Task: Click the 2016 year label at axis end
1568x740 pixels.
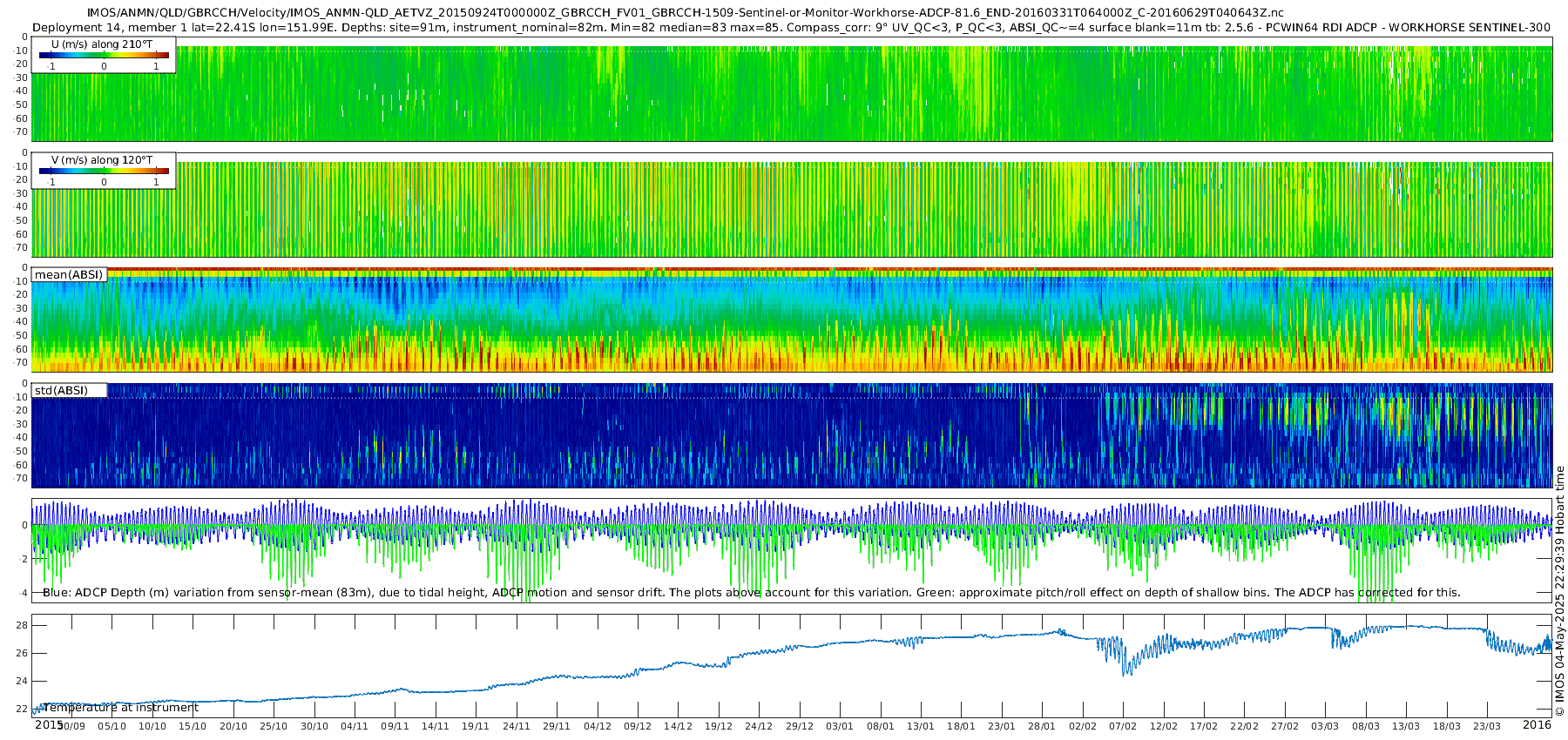Action: pyautogui.click(x=1537, y=724)
